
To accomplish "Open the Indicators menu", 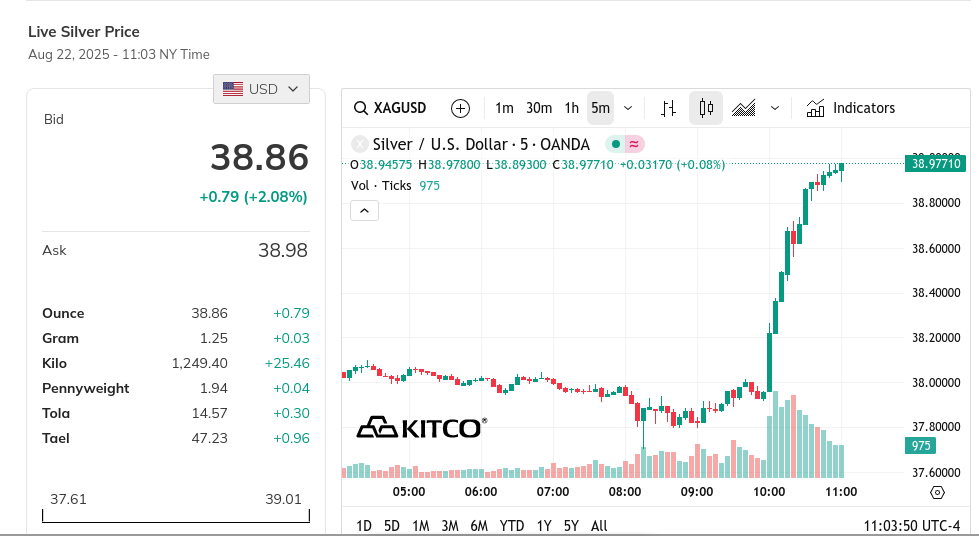I will click(850, 108).
